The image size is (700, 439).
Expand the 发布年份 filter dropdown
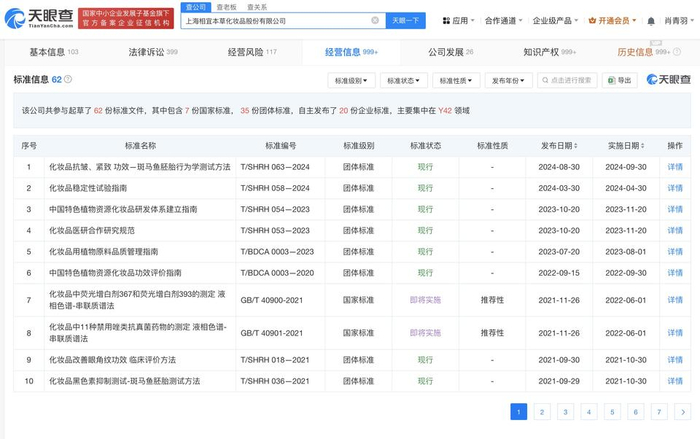[511, 80]
